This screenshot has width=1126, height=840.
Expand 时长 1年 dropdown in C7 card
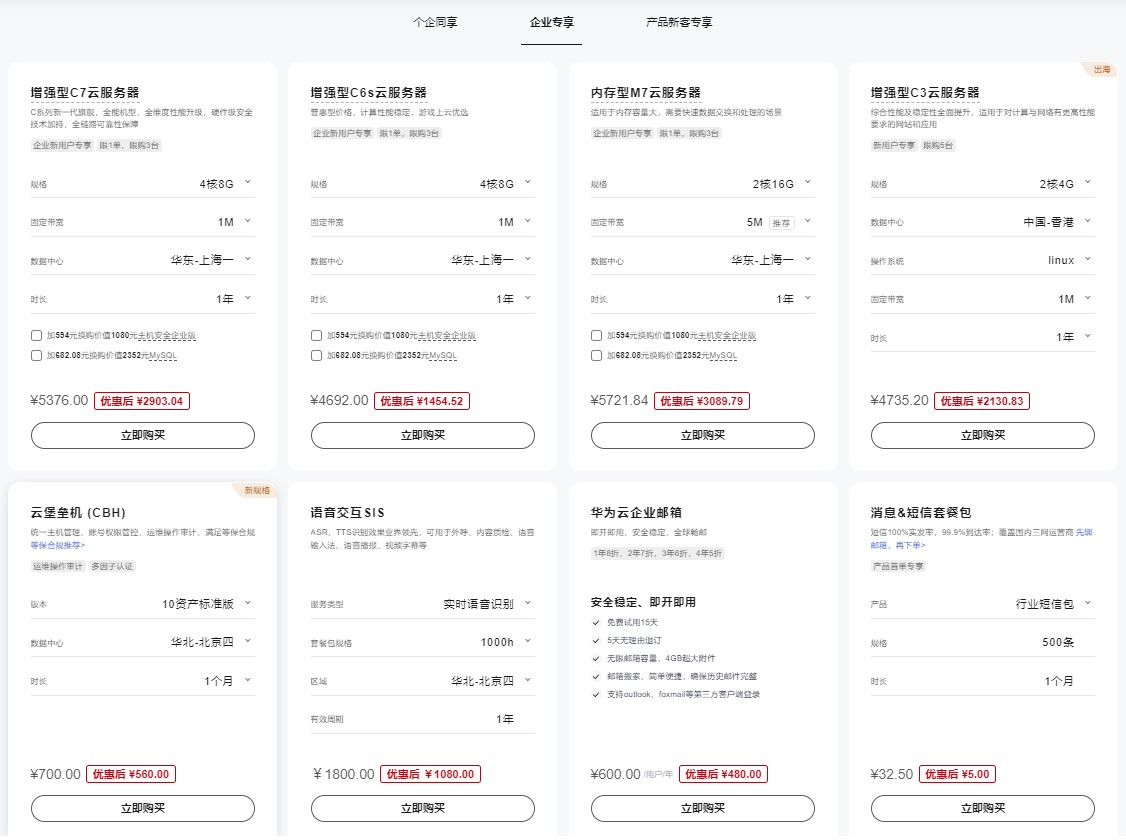(142, 299)
